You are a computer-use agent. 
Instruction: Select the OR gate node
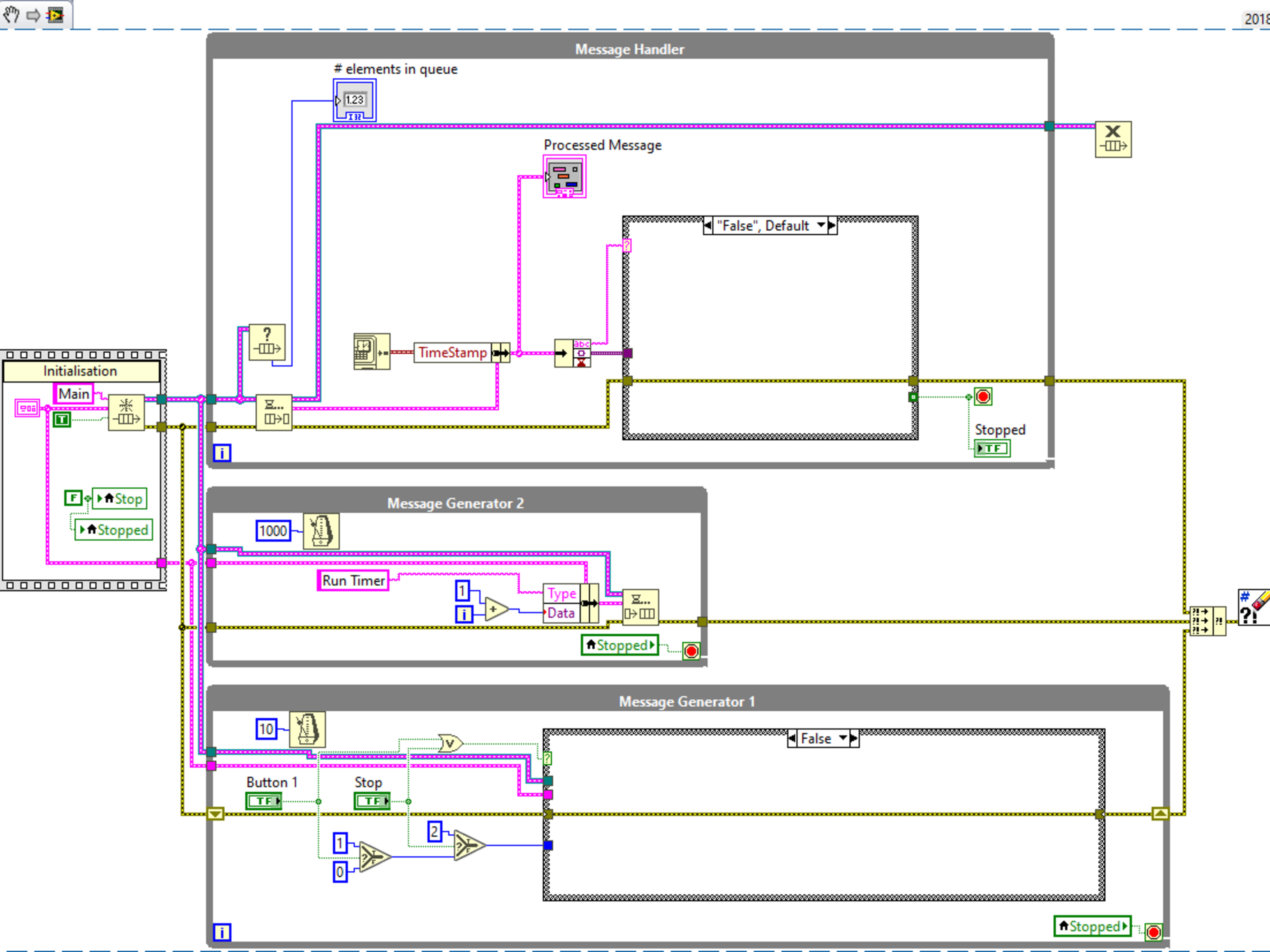[450, 744]
